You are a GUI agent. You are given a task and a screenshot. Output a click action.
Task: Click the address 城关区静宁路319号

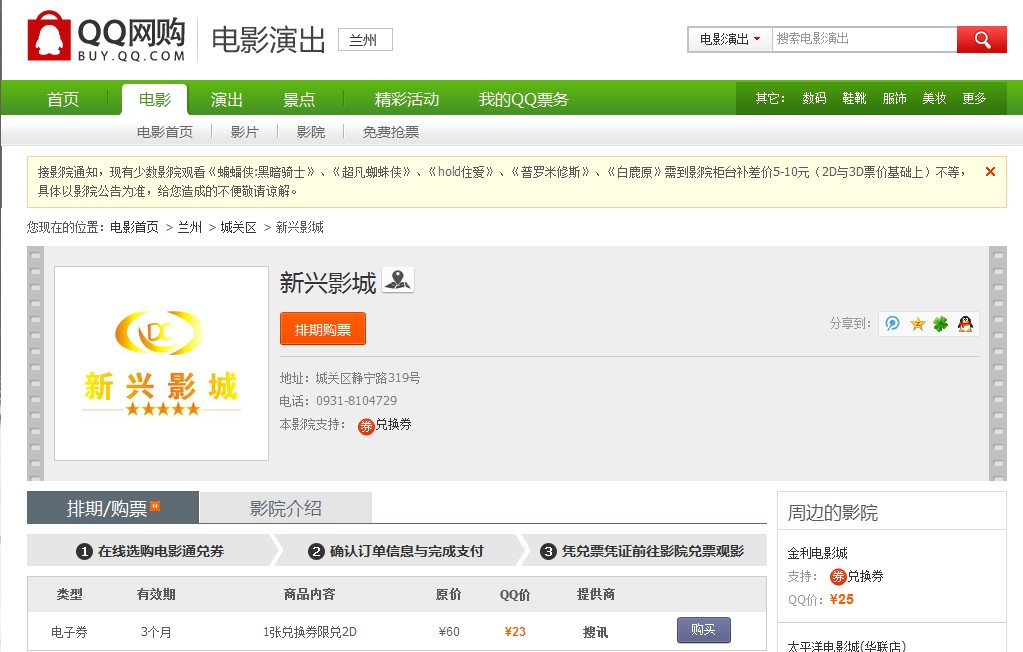coord(368,378)
